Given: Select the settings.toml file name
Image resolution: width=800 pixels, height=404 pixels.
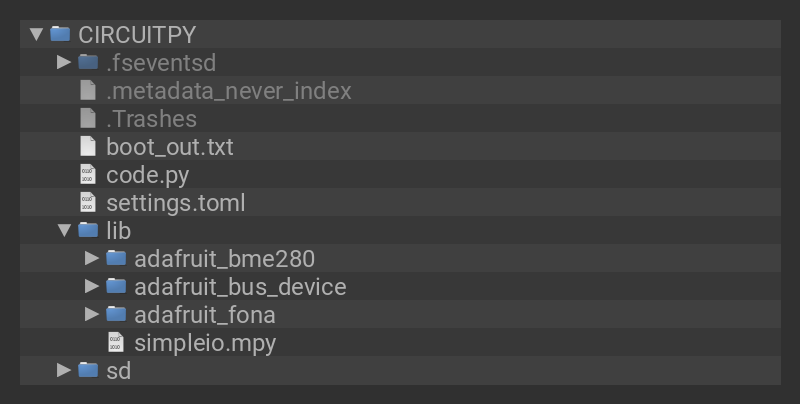Looking at the screenshot, I should (x=175, y=203).
